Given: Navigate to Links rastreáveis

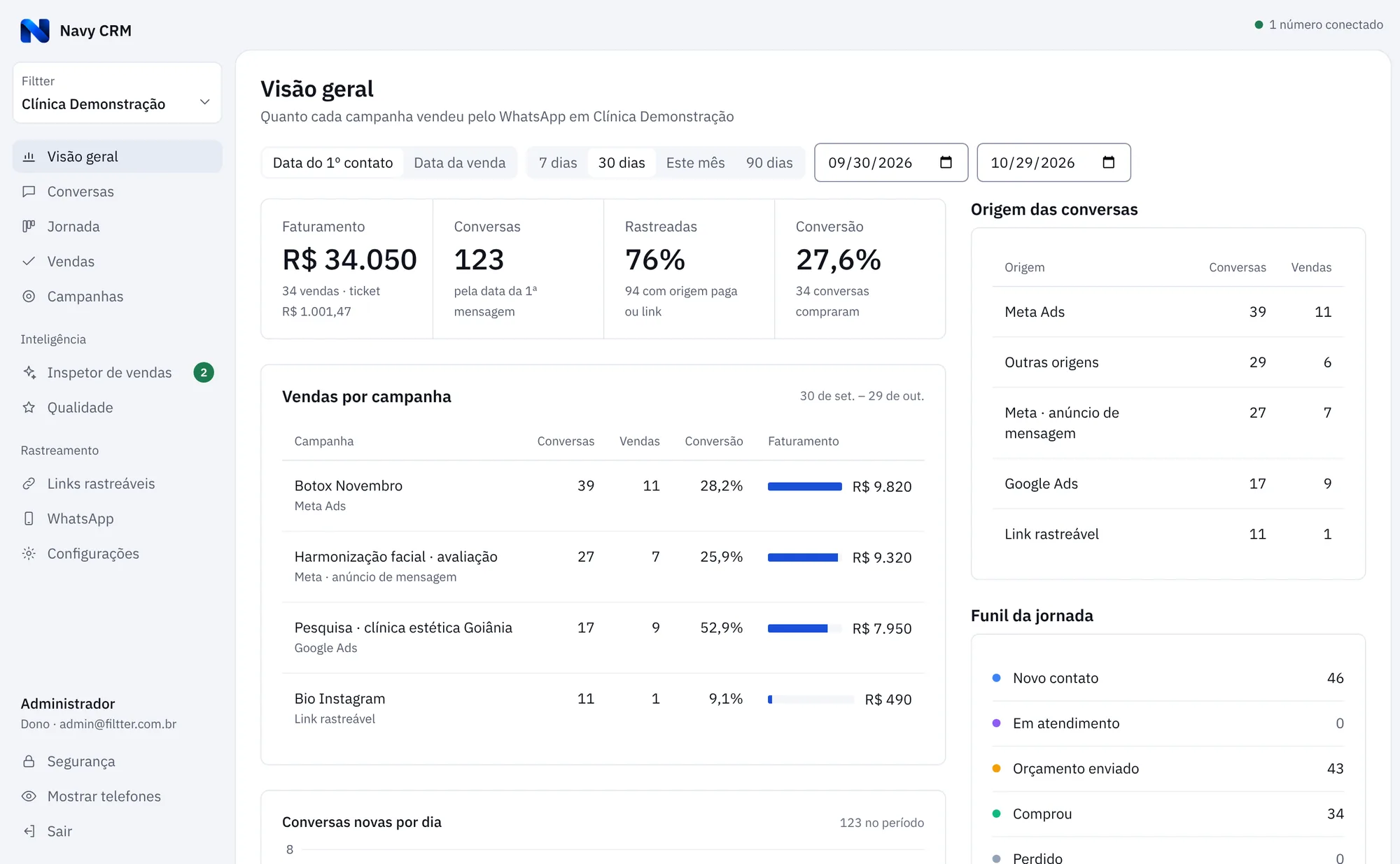Looking at the screenshot, I should 117,483.
